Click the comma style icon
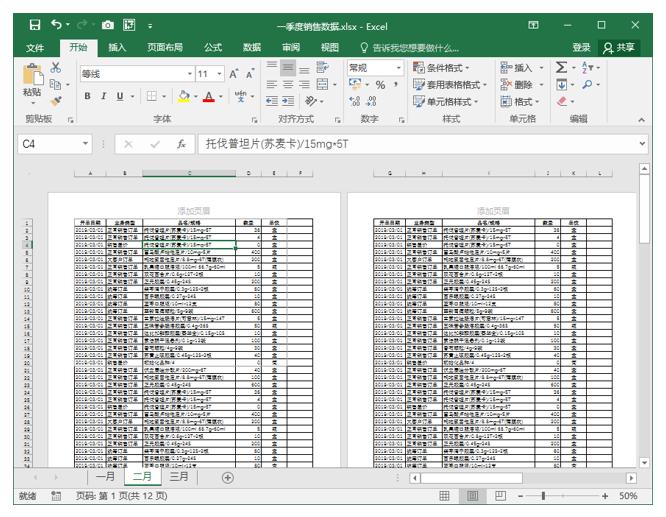This screenshot has width=666, height=517. [396, 85]
